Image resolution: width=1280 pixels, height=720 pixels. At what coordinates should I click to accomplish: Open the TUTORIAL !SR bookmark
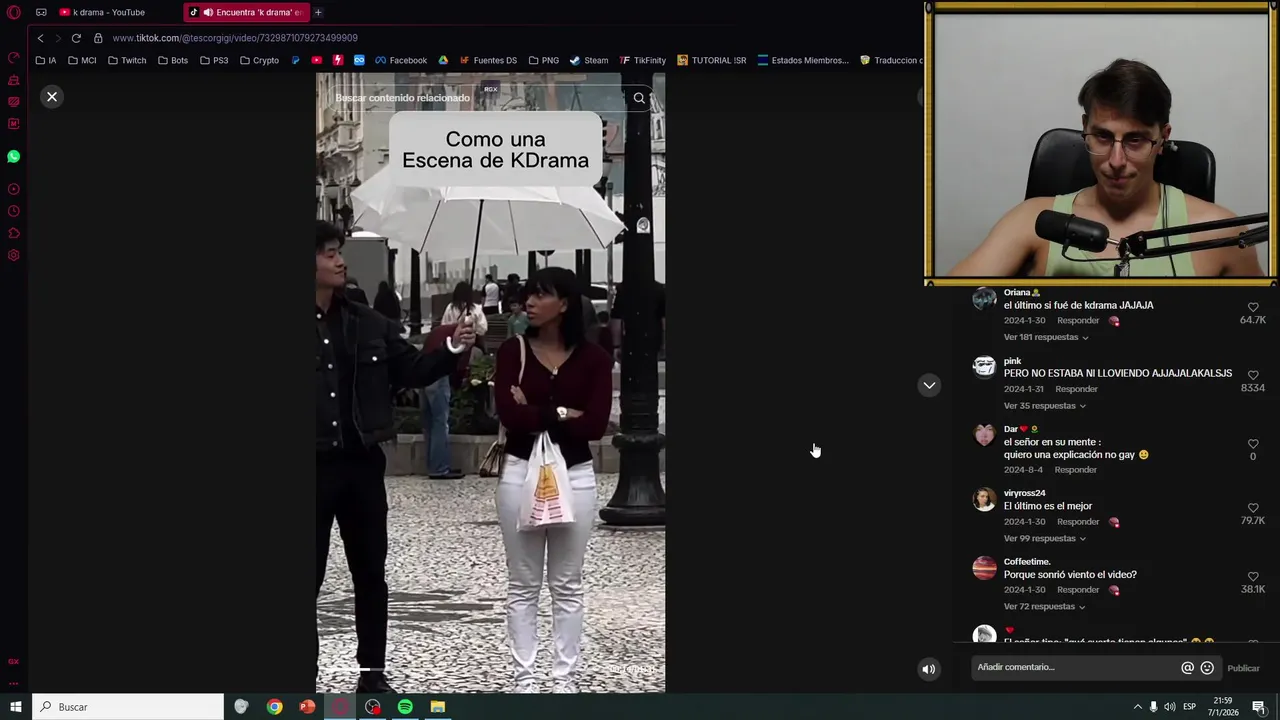(712, 60)
